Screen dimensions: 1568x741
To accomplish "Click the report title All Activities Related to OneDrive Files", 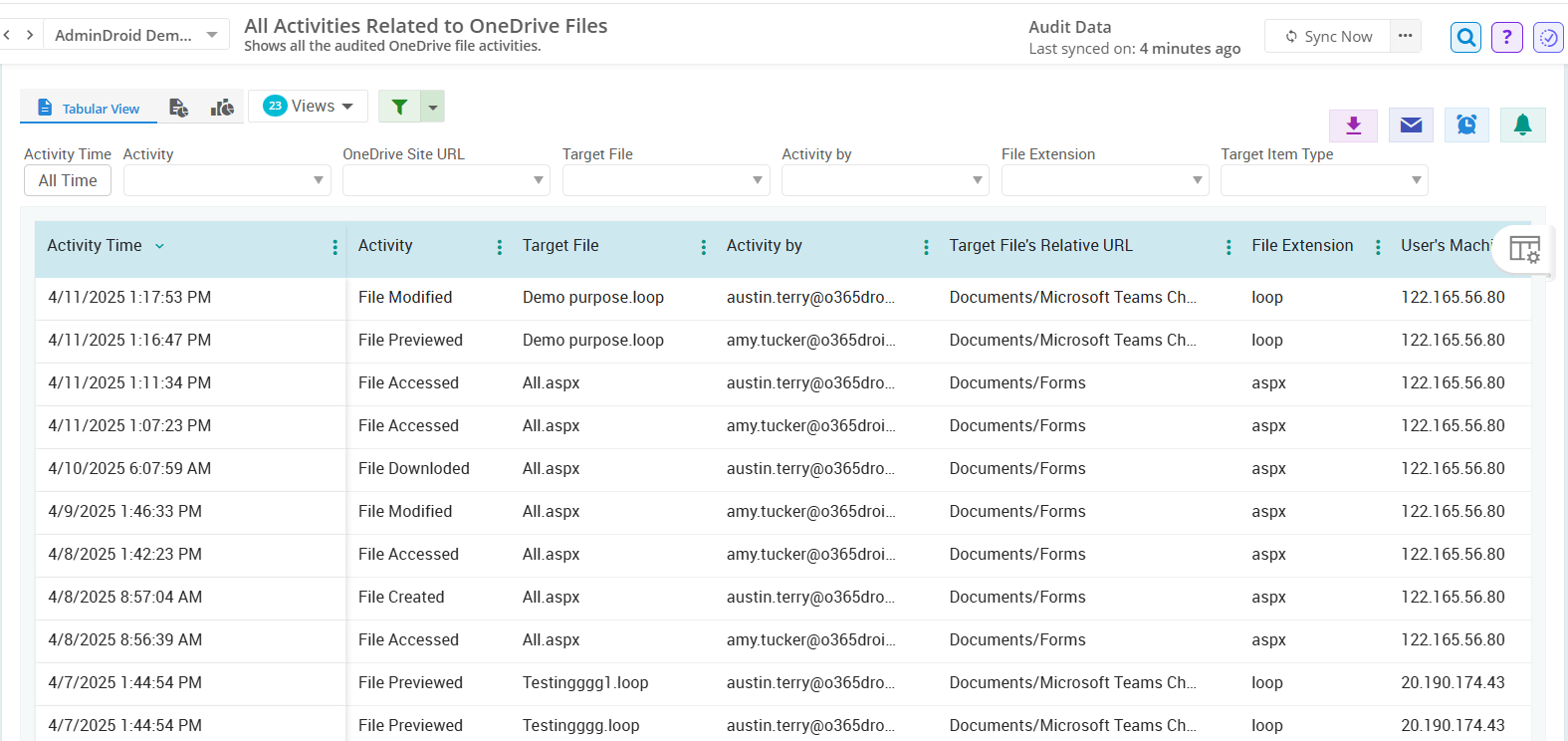I will [x=426, y=26].
